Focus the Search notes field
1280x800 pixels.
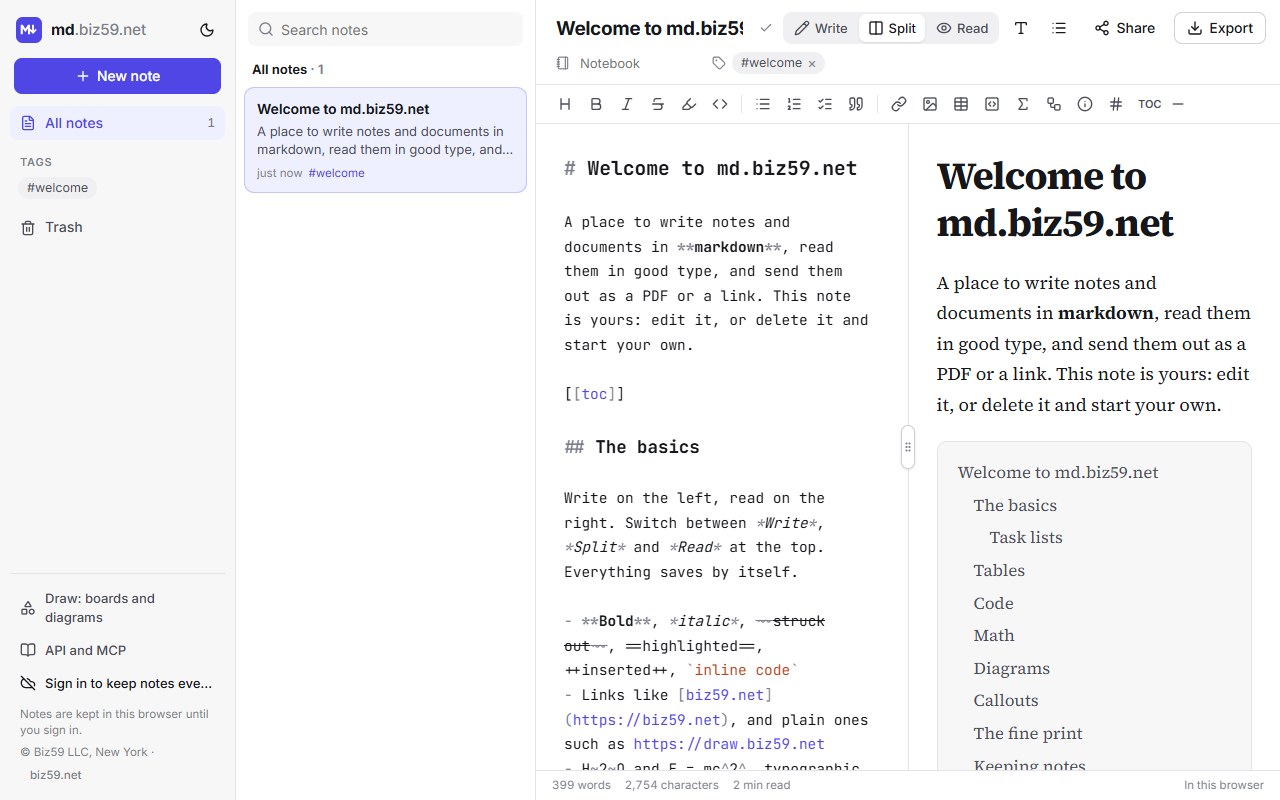point(385,29)
